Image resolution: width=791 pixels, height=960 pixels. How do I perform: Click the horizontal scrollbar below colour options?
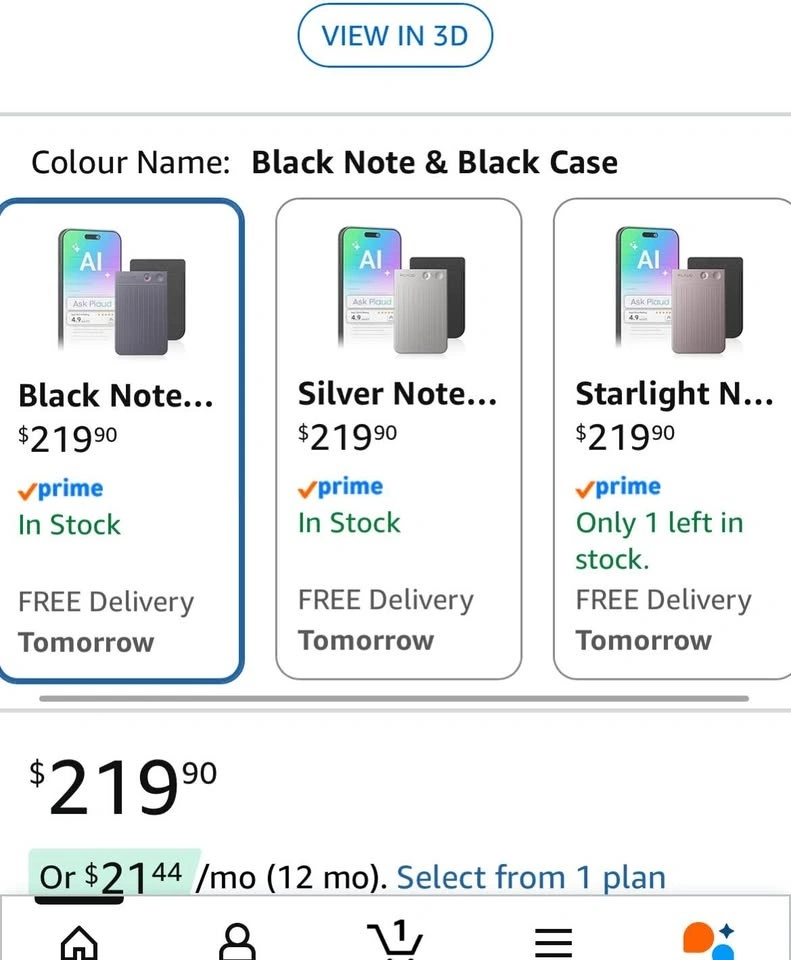[394, 698]
